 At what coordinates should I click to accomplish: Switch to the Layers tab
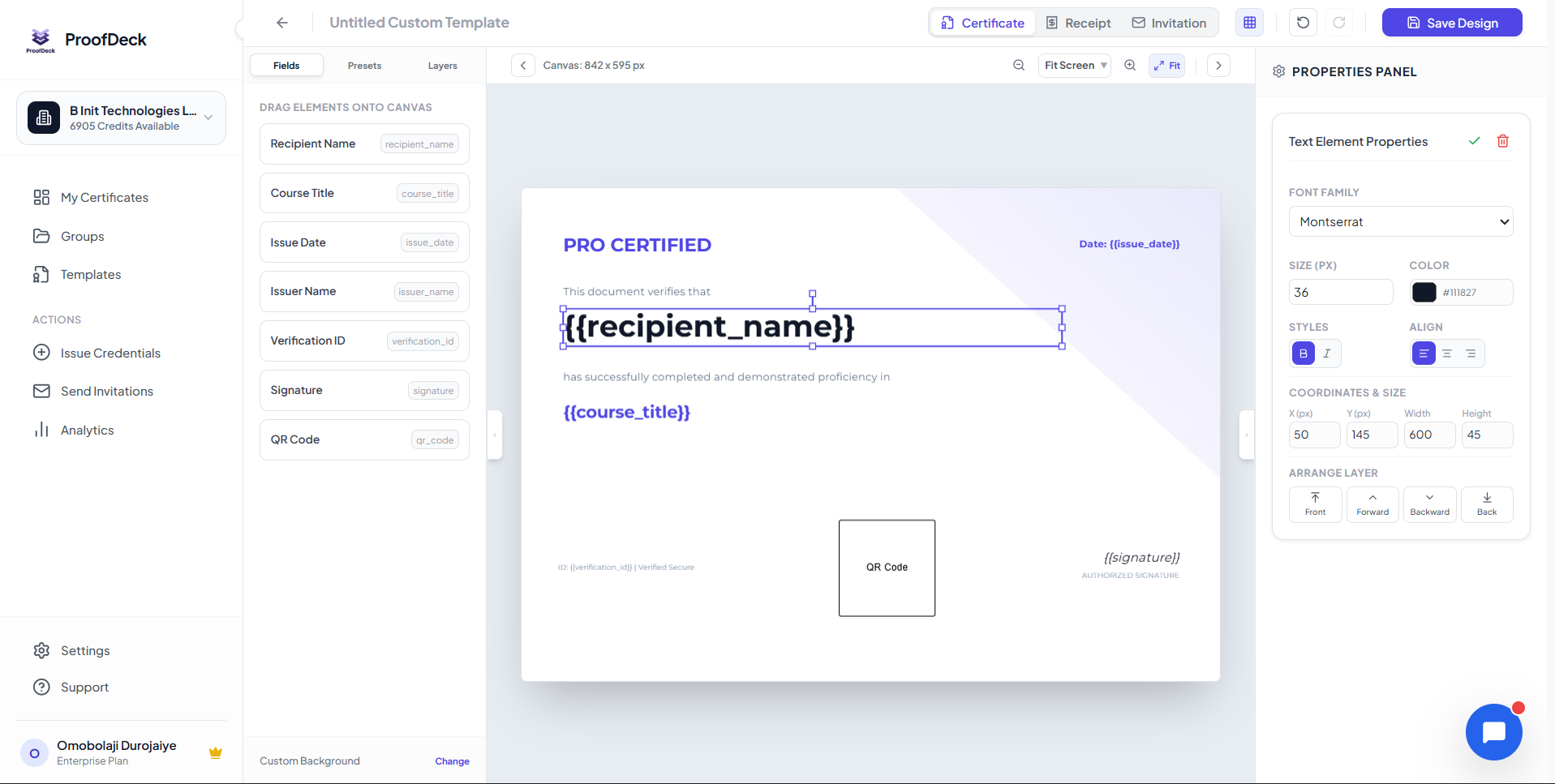pos(442,66)
